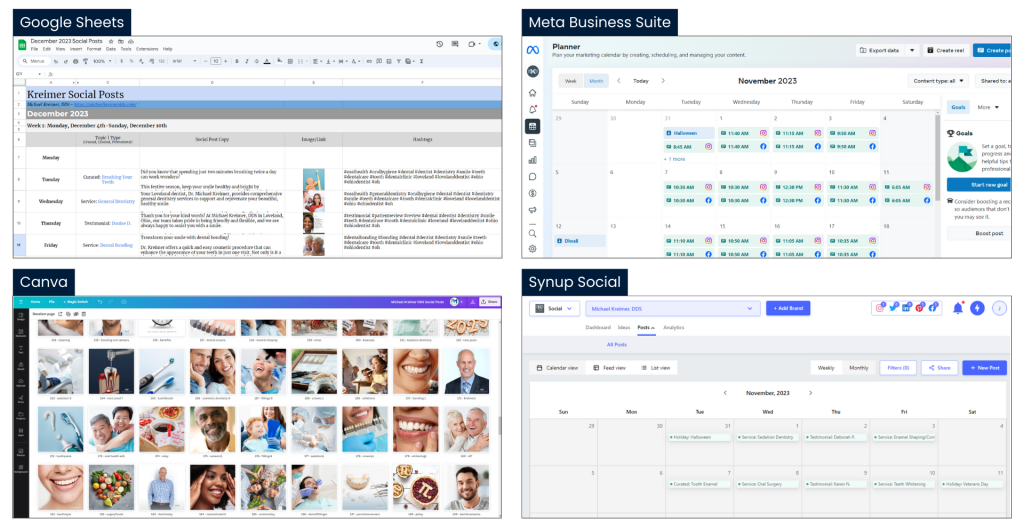Click the filter funnel icon in Sheets

pos(398,61)
